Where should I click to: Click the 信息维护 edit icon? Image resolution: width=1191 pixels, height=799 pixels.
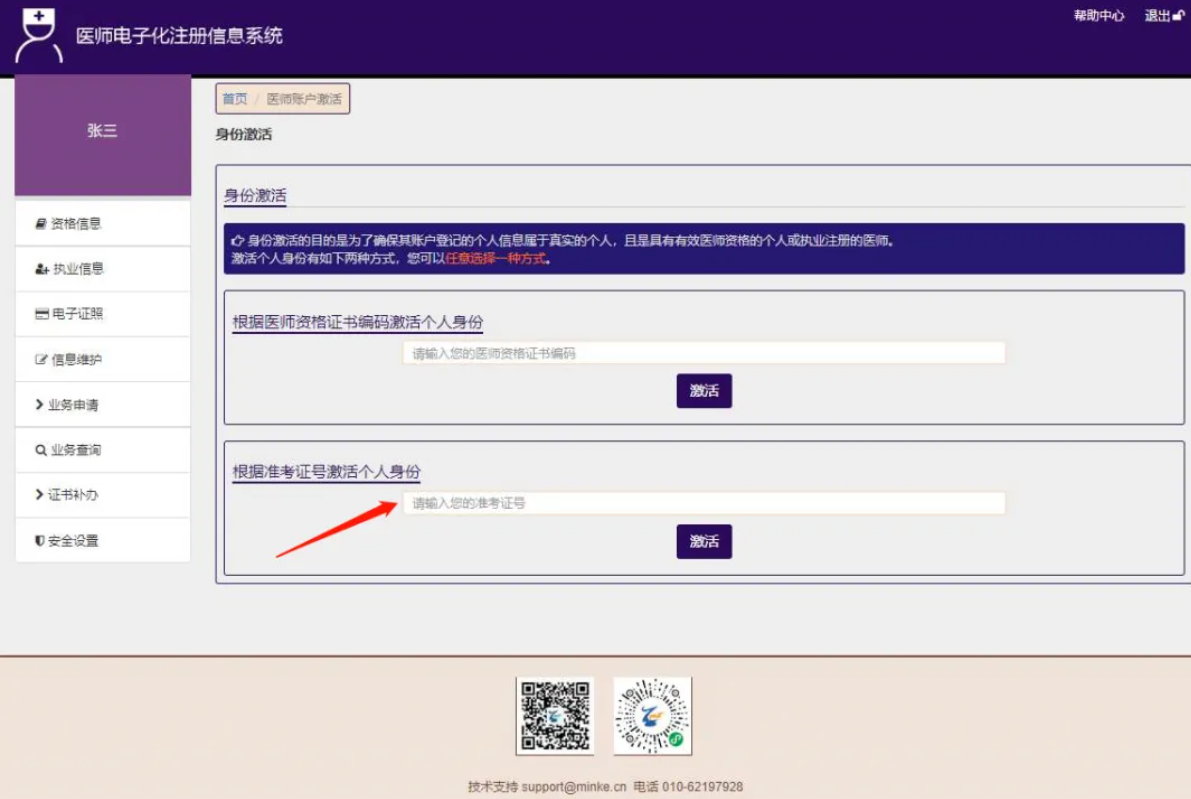[42, 360]
